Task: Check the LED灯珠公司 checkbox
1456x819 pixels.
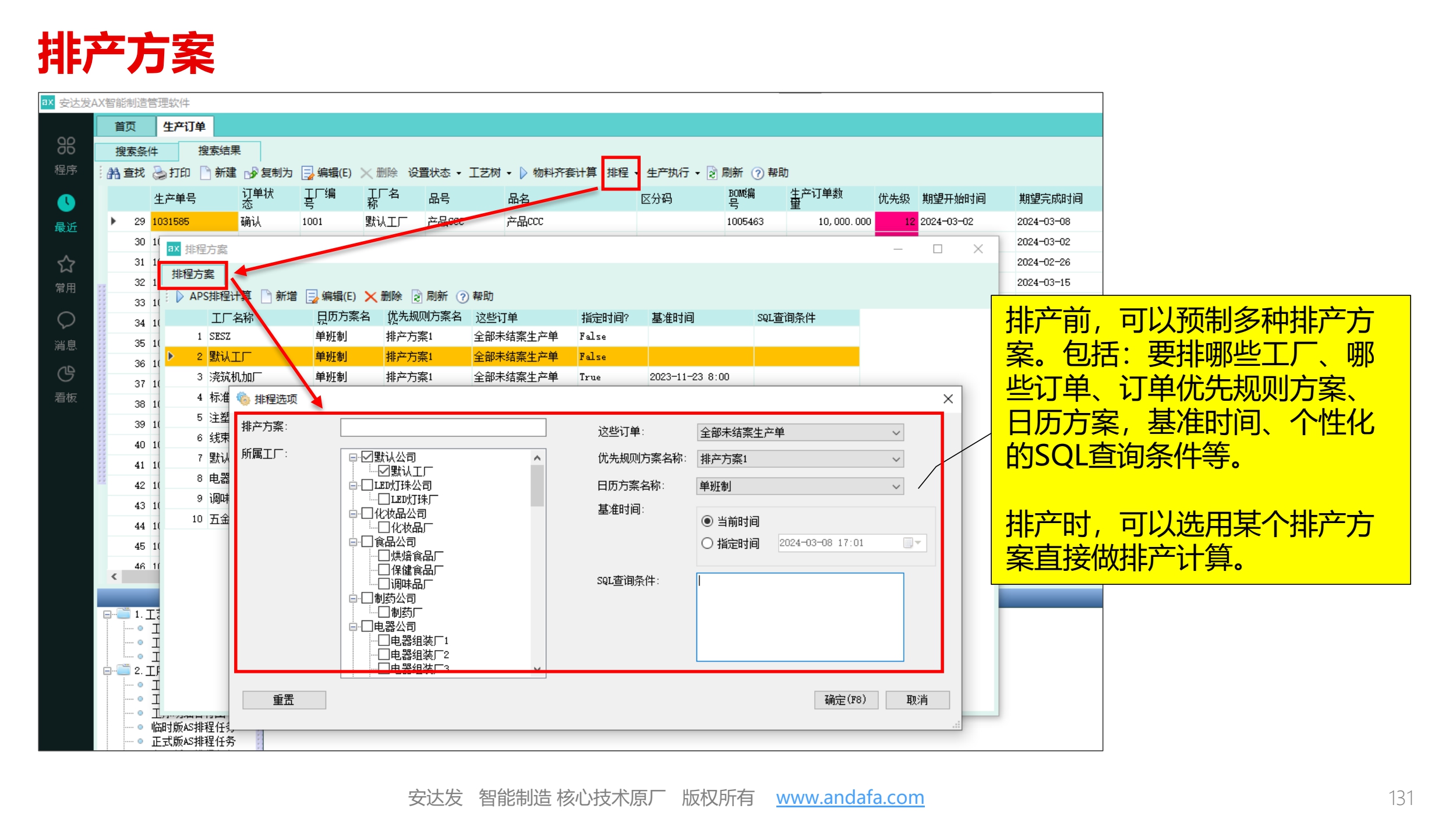Action: [x=367, y=485]
